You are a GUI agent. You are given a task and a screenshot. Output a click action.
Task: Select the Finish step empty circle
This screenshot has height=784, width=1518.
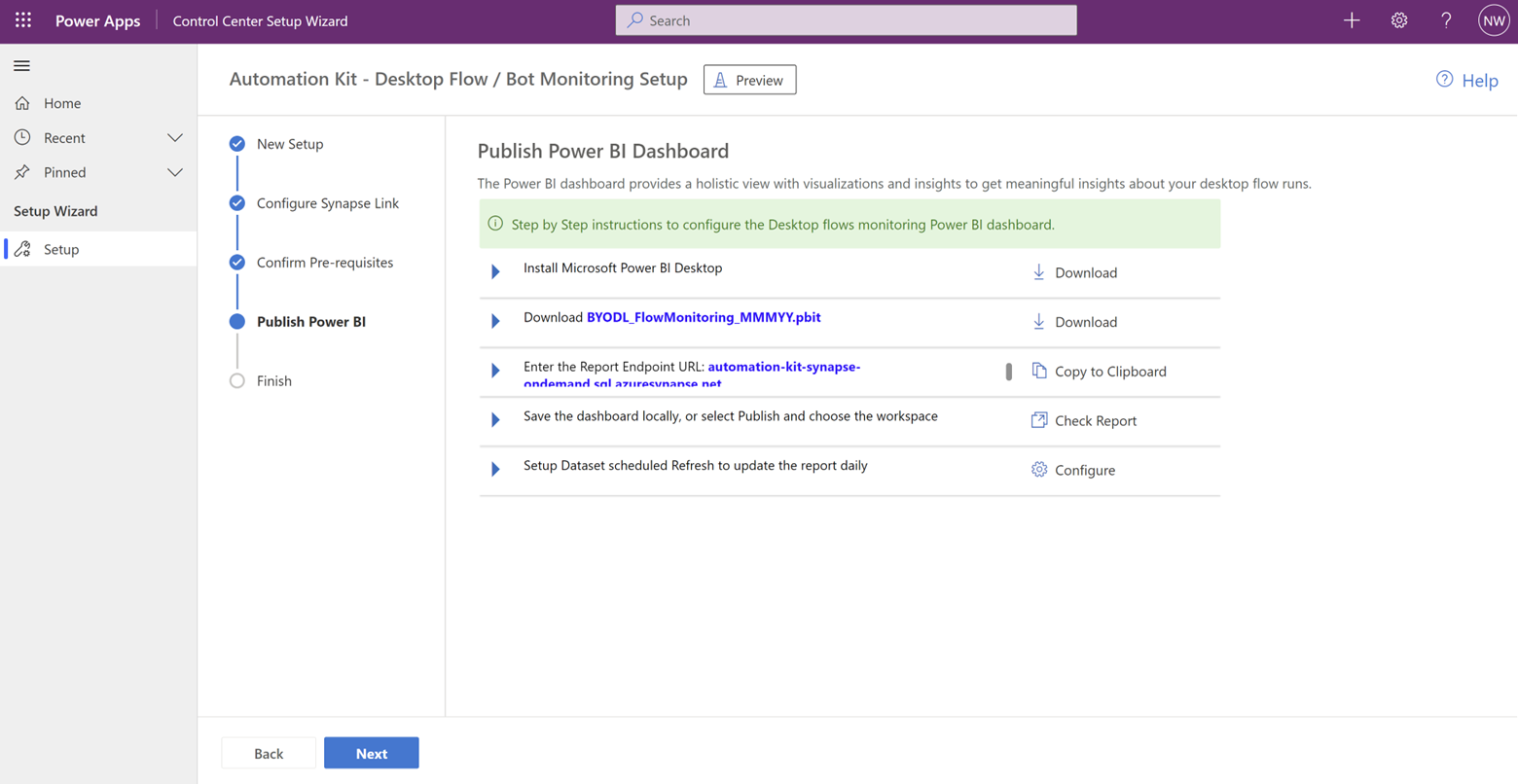[236, 381]
